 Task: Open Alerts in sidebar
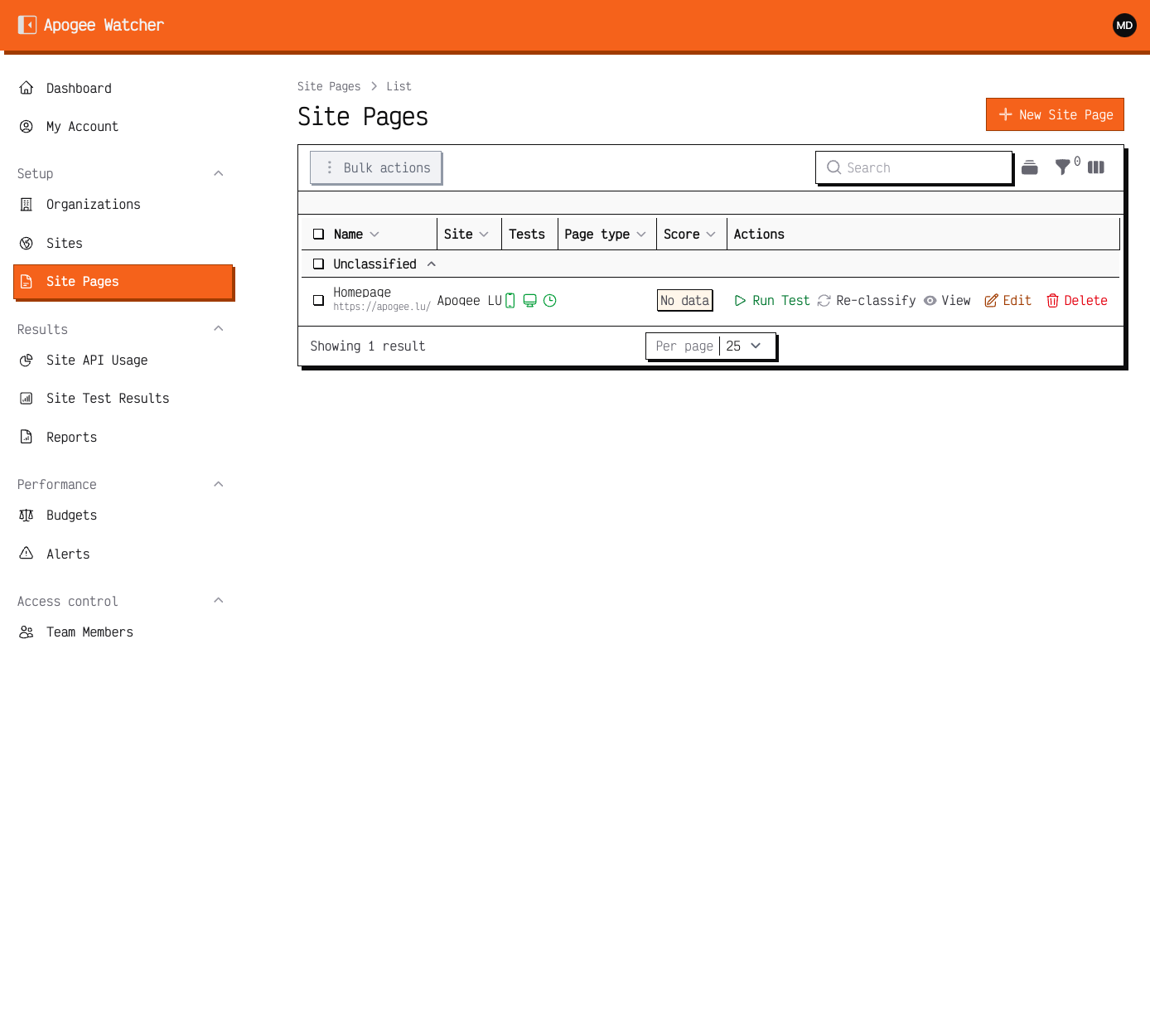(123, 554)
